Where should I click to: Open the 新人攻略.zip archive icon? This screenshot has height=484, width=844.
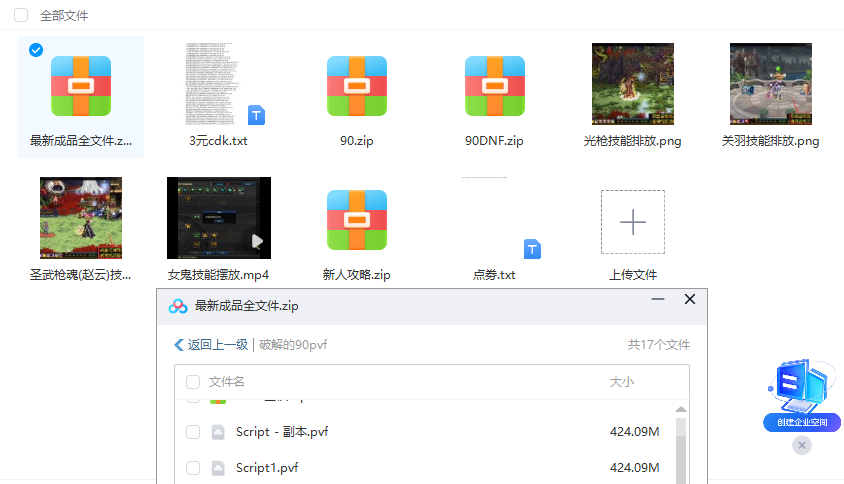coord(356,219)
